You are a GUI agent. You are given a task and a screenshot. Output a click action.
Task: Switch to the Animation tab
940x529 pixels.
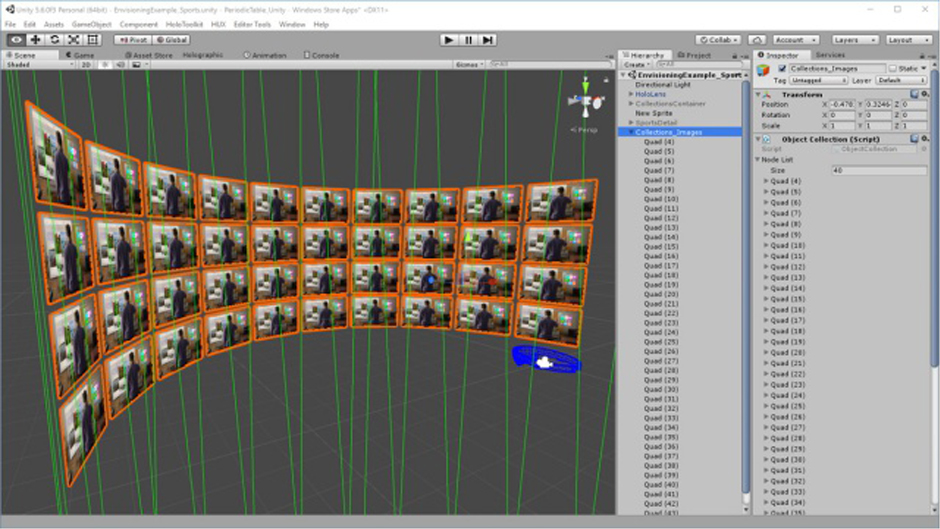click(265, 55)
